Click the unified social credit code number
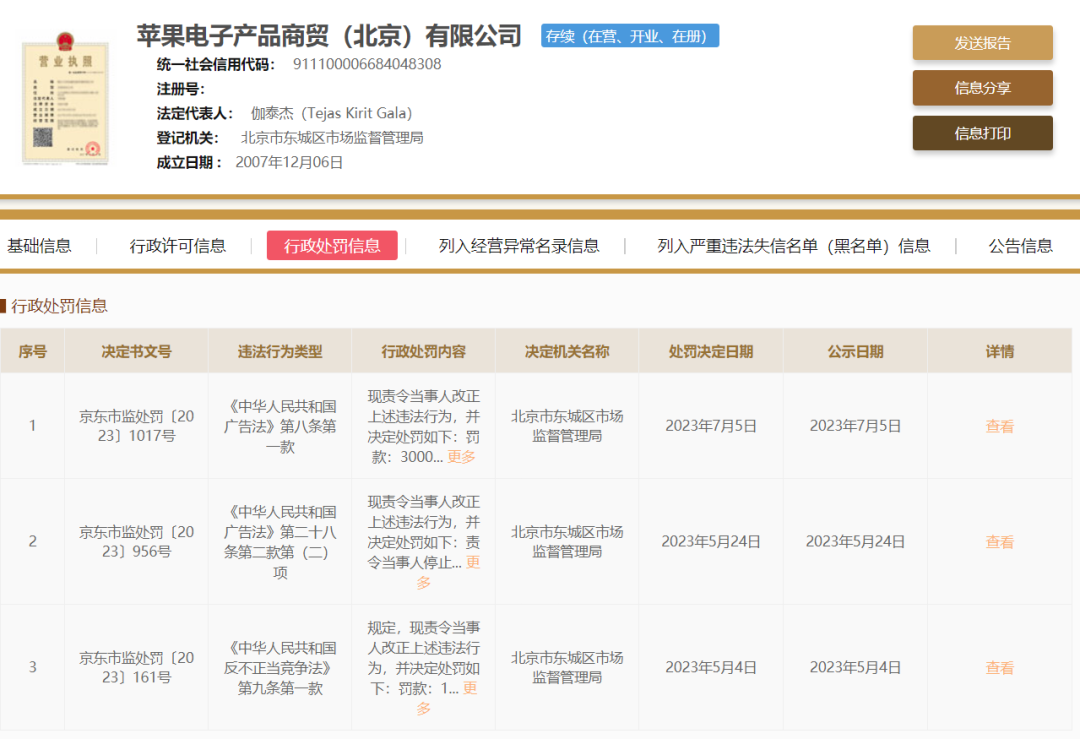Image resolution: width=1080 pixels, height=739 pixels. 367,64
